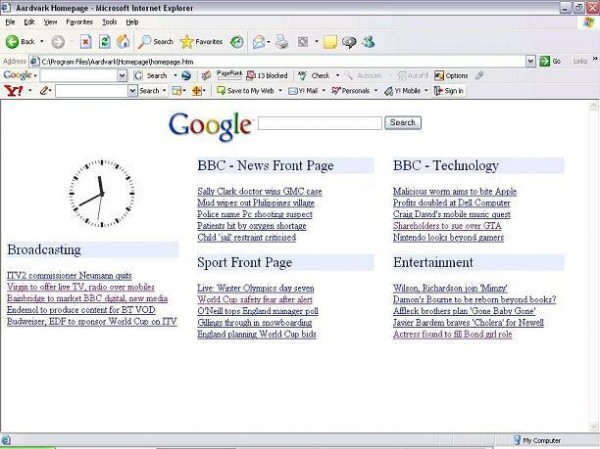600x449 pixels.
Task: Run the Google toolbar spell Check
Action: pos(314,75)
